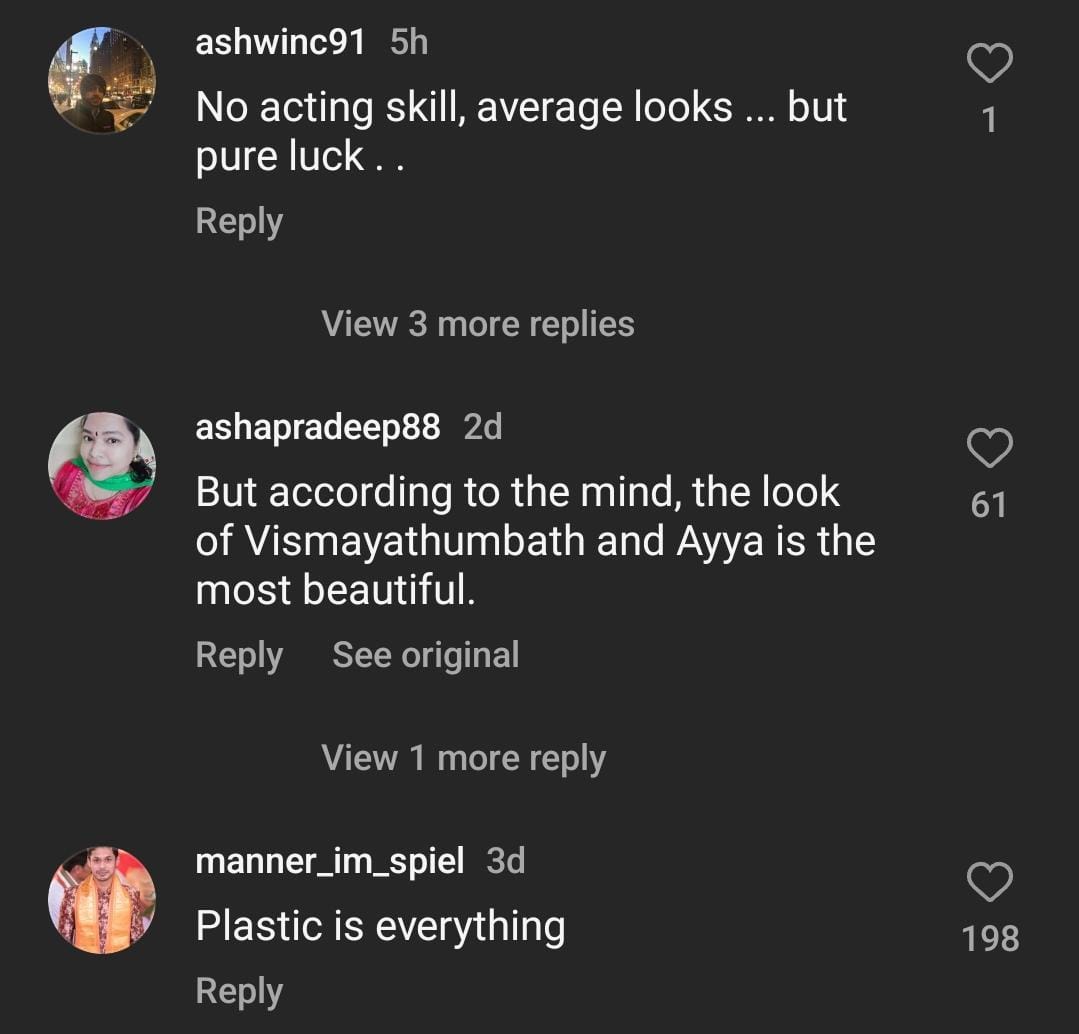Show original text via "See original"
The height and width of the screenshot is (1034, 1079).
pyautogui.click(x=425, y=655)
